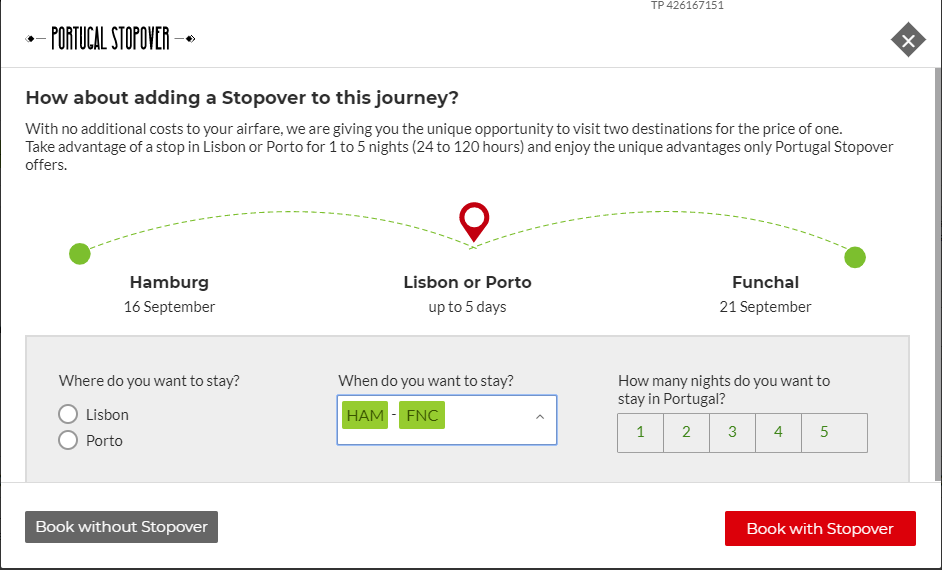The height and width of the screenshot is (570, 942).
Task: Choose 1 night in Portugal
Action: [640, 432]
